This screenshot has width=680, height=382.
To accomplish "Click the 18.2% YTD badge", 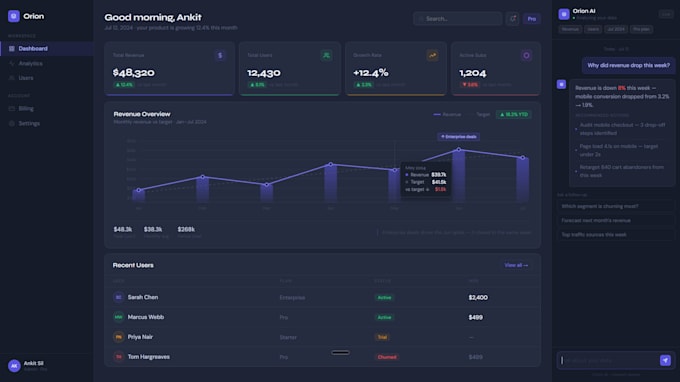I will pos(514,114).
